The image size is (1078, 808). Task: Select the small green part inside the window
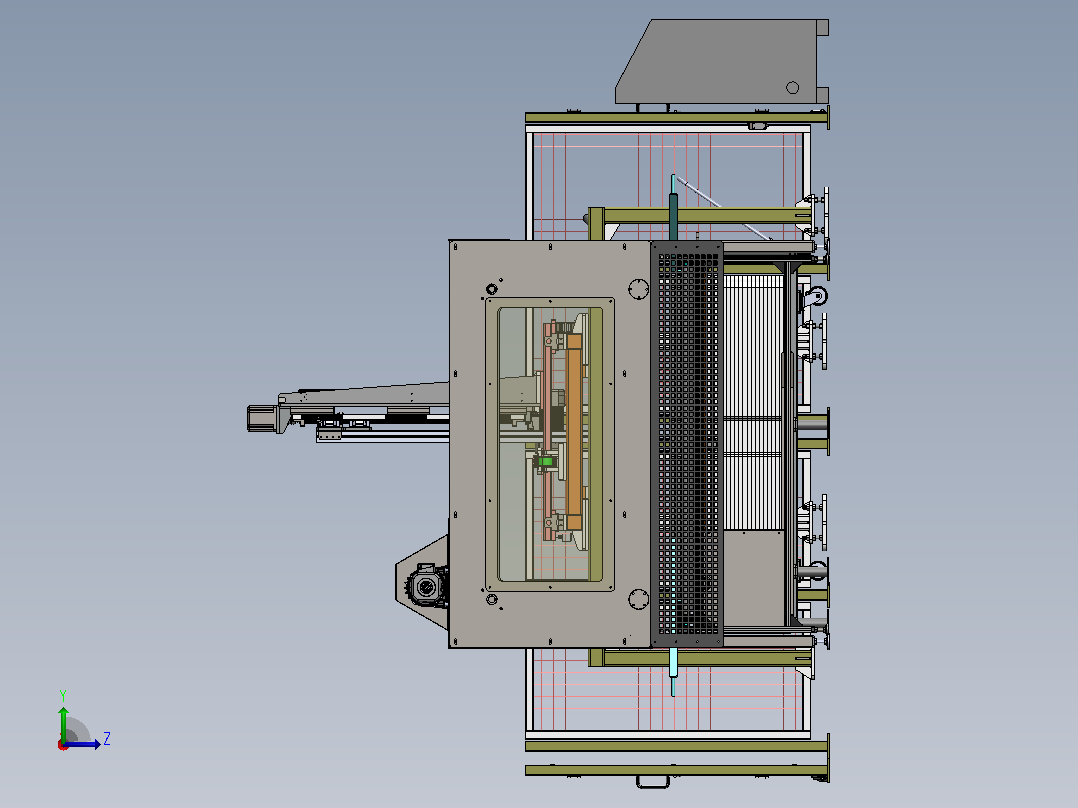coord(544,461)
